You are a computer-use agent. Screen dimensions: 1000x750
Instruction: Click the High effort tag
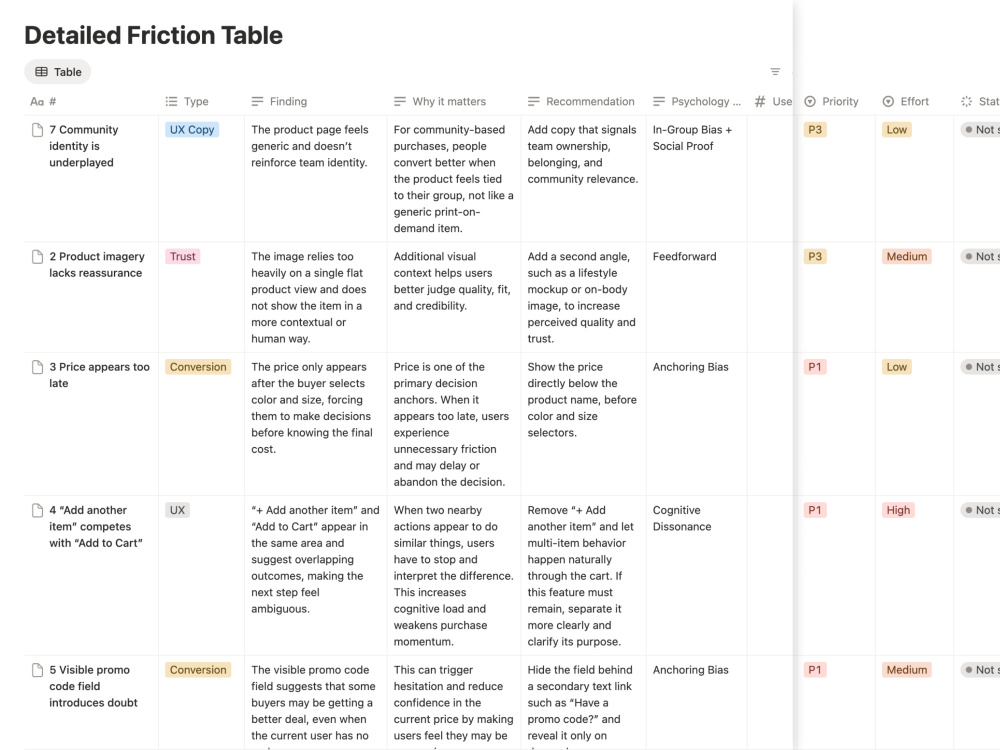898,510
